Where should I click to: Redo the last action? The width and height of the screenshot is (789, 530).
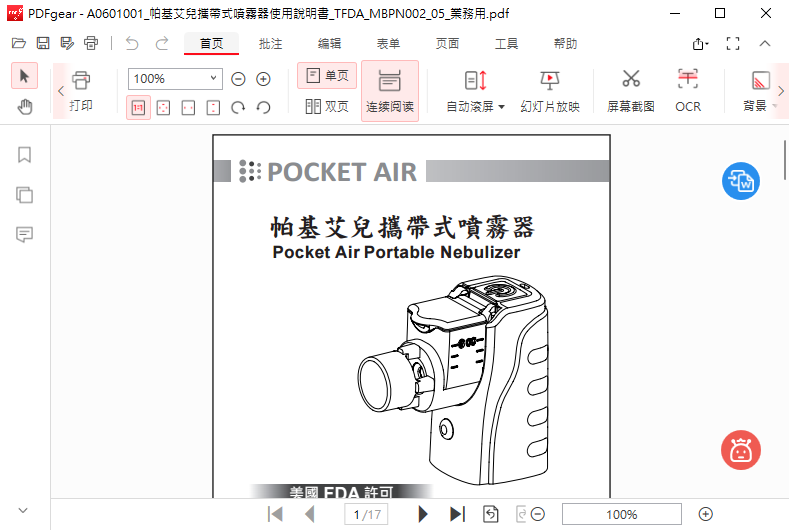pyautogui.click(x=162, y=43)
